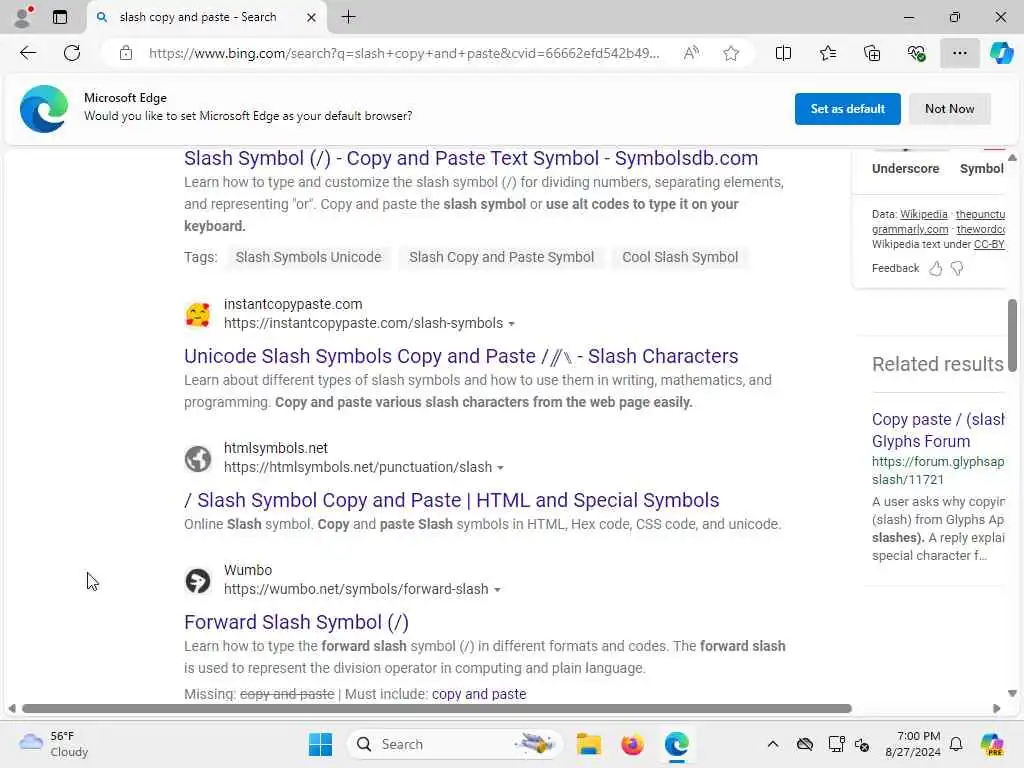Screen dimensions: 1024x768
Task: Open Settings and more ellipsis menu
Action: pyautogui.click(x=959, y=53)
